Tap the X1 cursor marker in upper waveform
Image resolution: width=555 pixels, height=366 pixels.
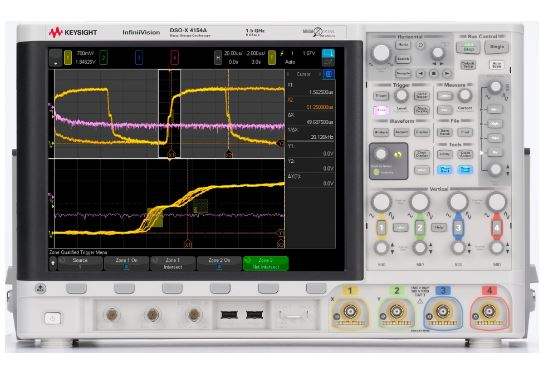point(171,155)
